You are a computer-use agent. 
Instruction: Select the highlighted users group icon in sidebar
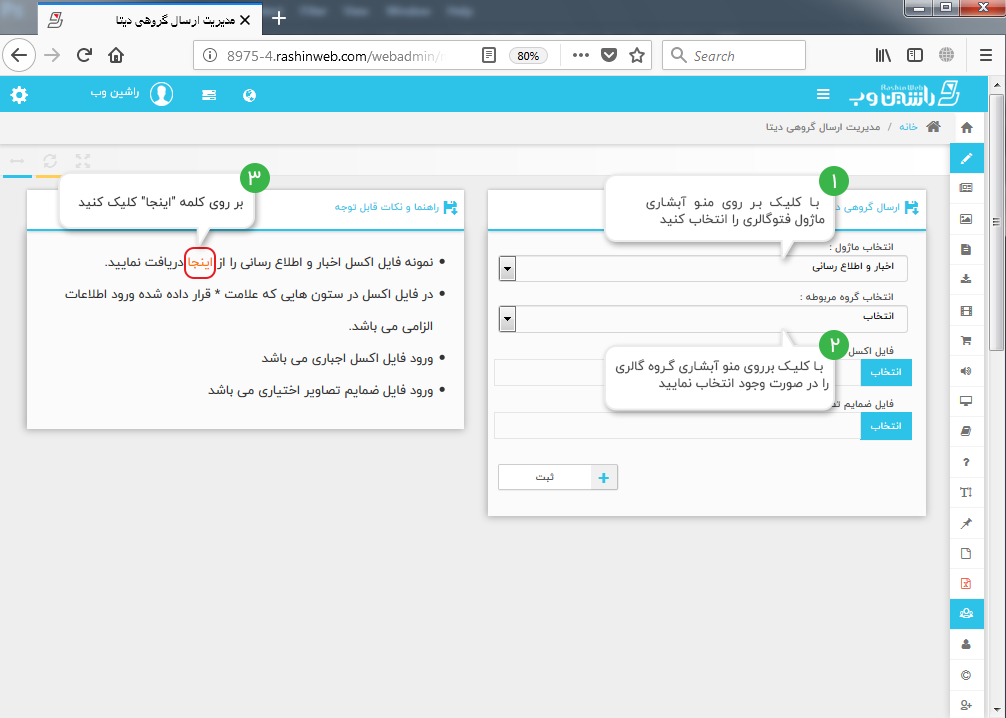967,613
